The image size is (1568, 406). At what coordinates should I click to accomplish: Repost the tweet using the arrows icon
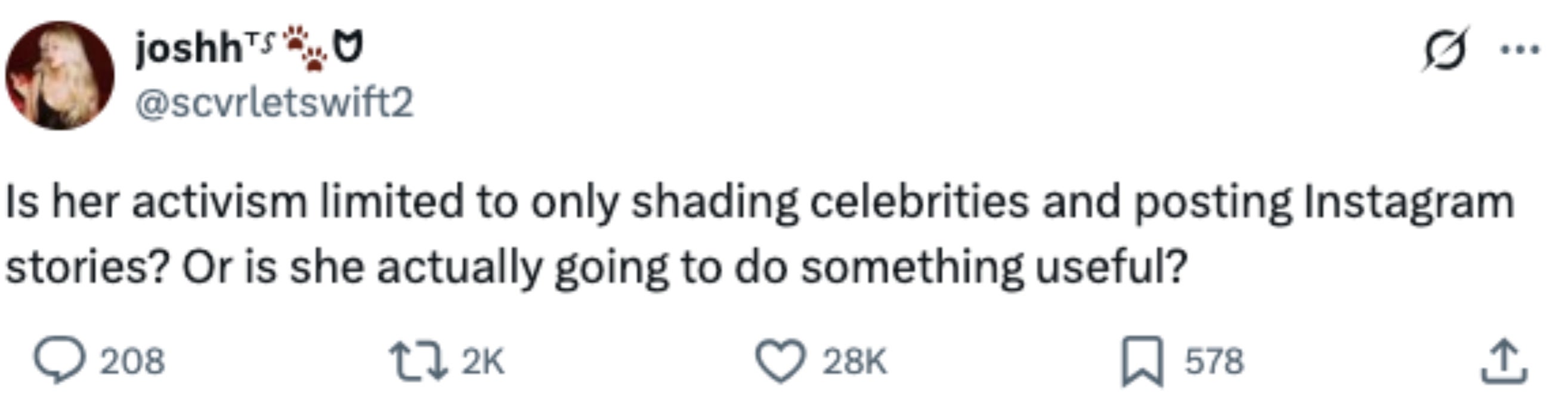[418, 361]
